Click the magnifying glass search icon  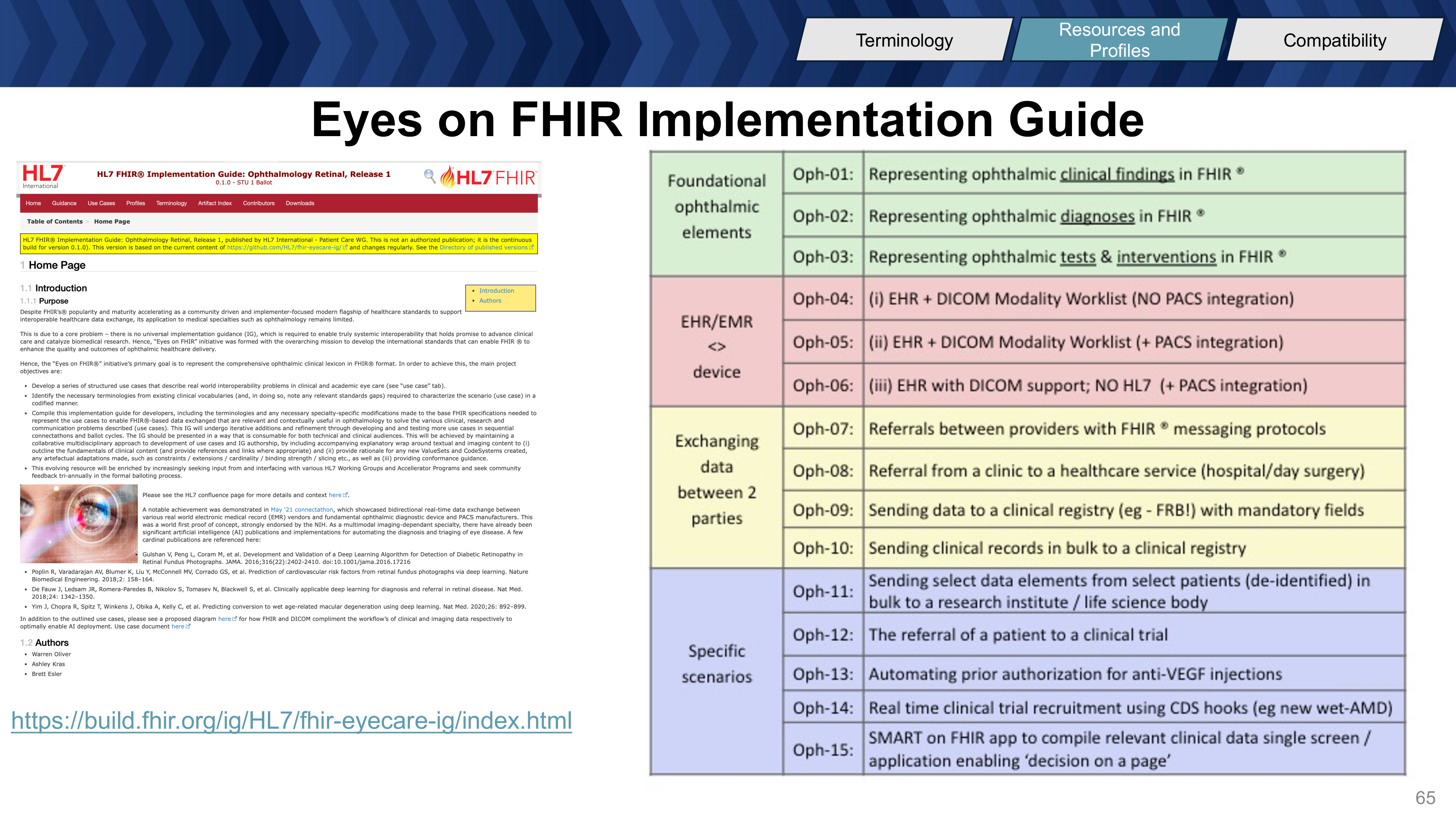(x=430, y=176)
